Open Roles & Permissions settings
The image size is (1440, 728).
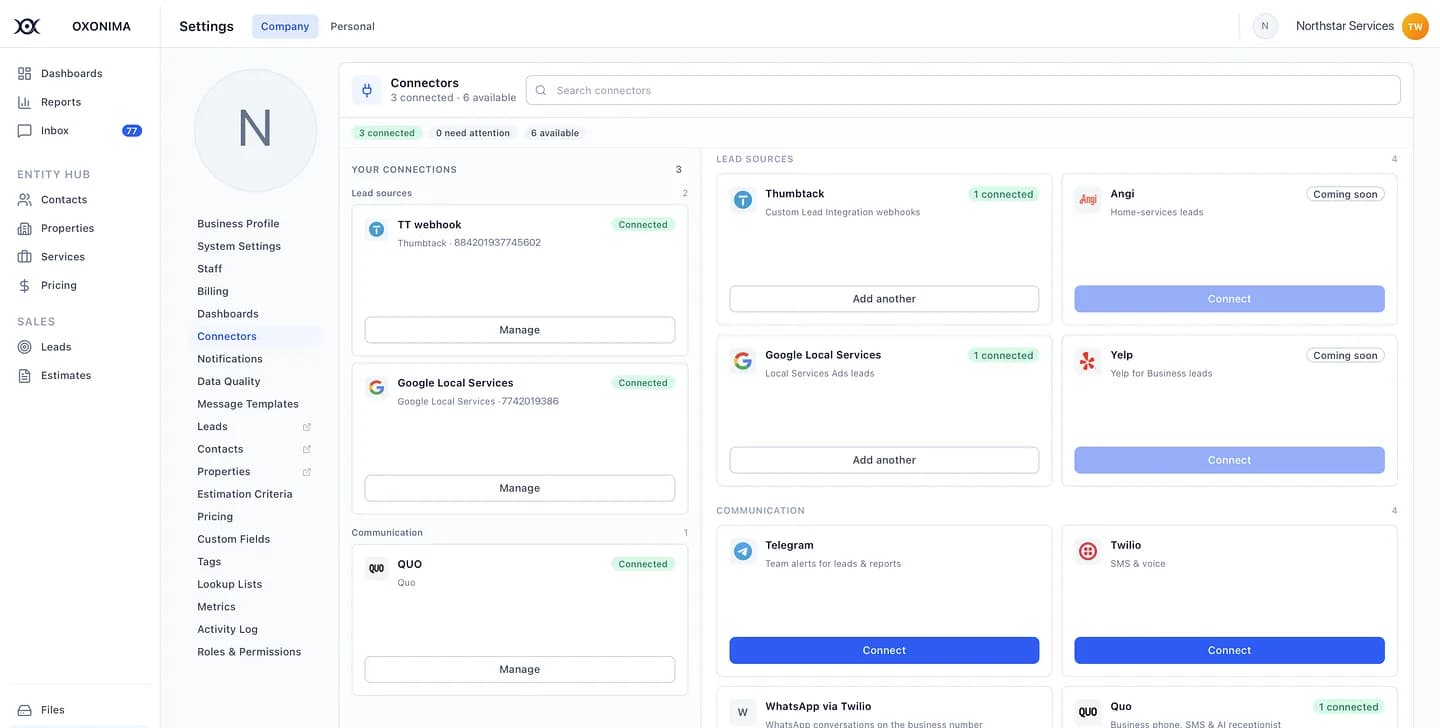pos(249,652)
